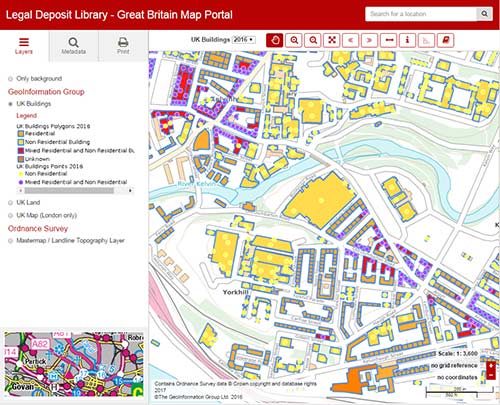Click the no coordinates text

pos(457,377)
